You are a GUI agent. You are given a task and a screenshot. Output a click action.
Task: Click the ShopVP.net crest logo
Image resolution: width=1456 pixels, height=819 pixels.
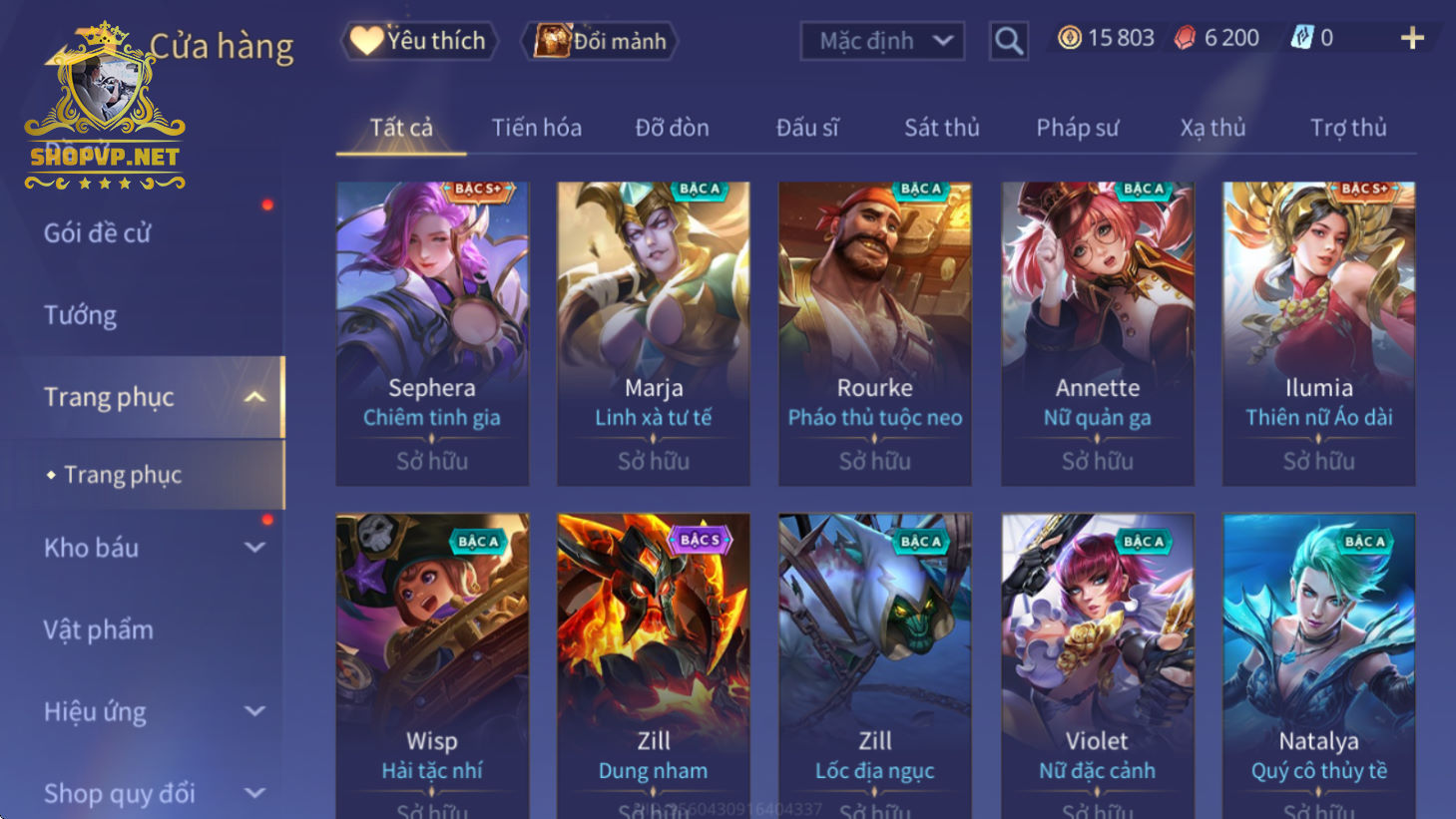(x=105, y=107)
